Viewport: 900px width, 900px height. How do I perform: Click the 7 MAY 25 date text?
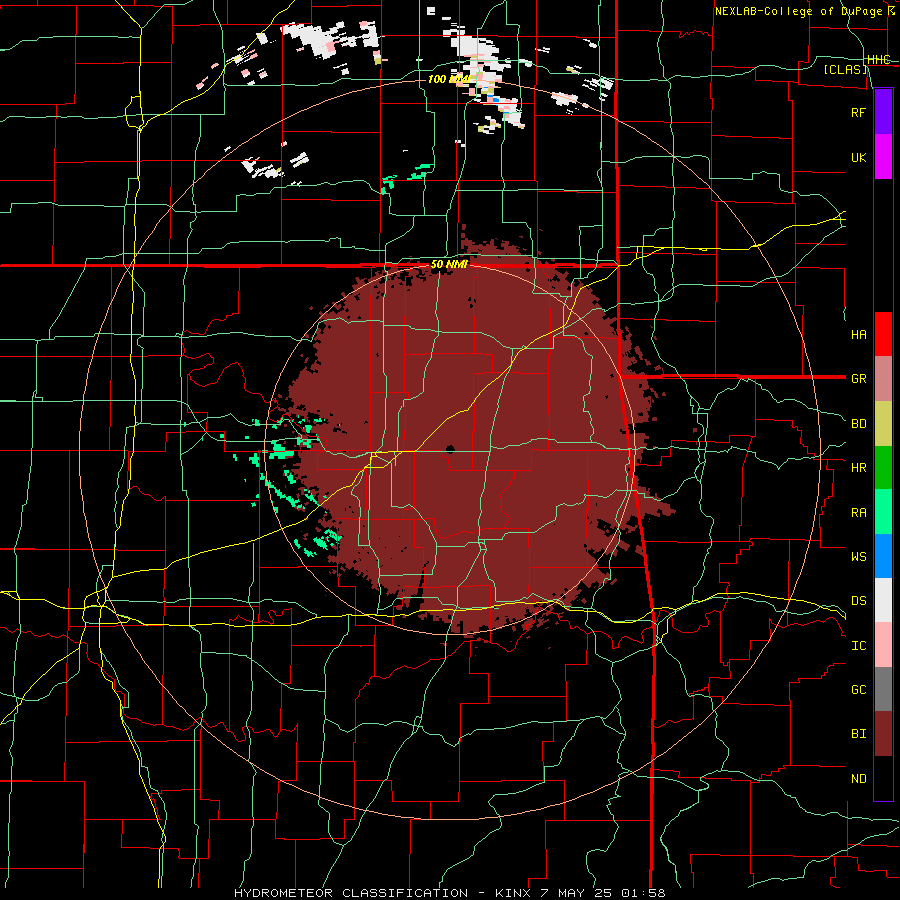pyautogui.click(x=576, y=893)
